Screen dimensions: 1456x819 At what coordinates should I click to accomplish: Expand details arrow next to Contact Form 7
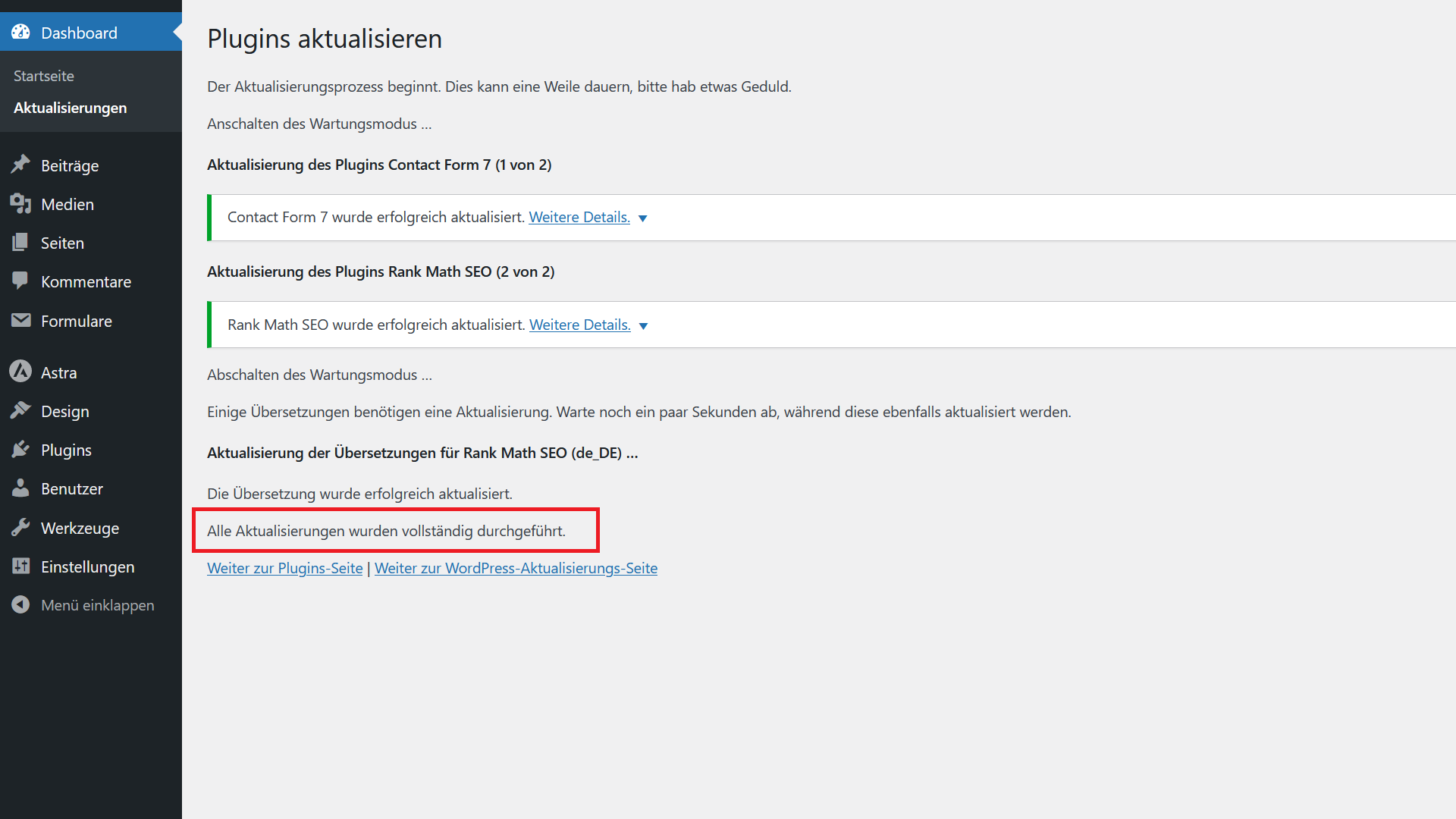642,218
